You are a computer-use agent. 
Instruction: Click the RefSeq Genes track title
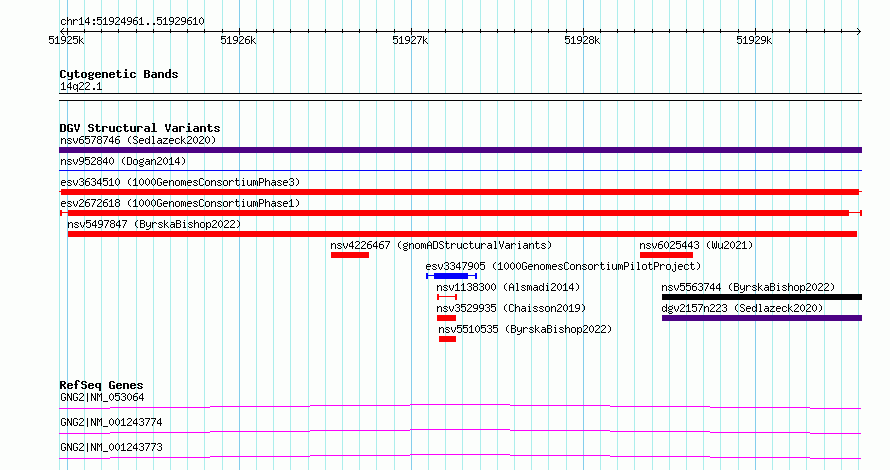click(x=101, y=385)
